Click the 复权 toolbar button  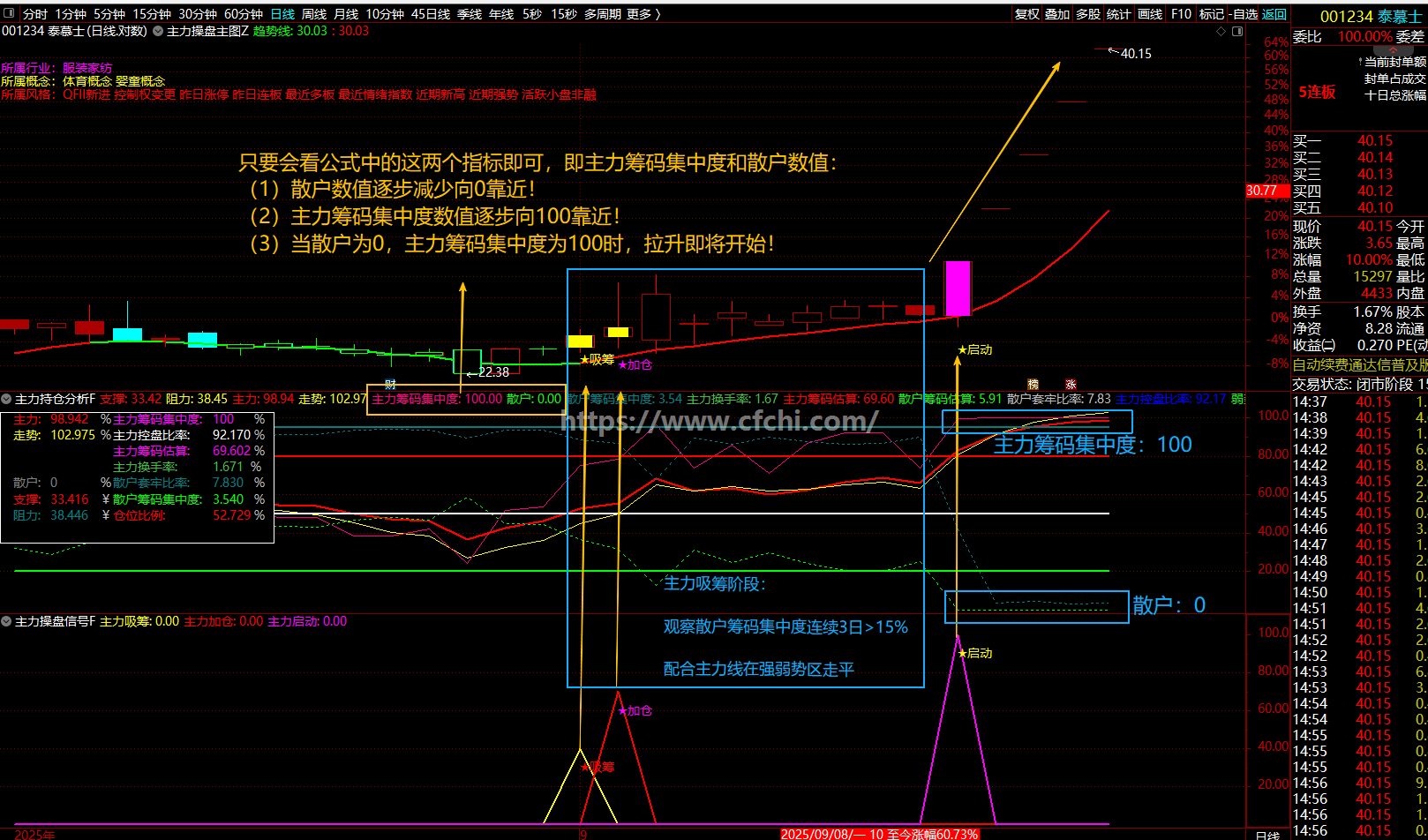coord(1027,14)
